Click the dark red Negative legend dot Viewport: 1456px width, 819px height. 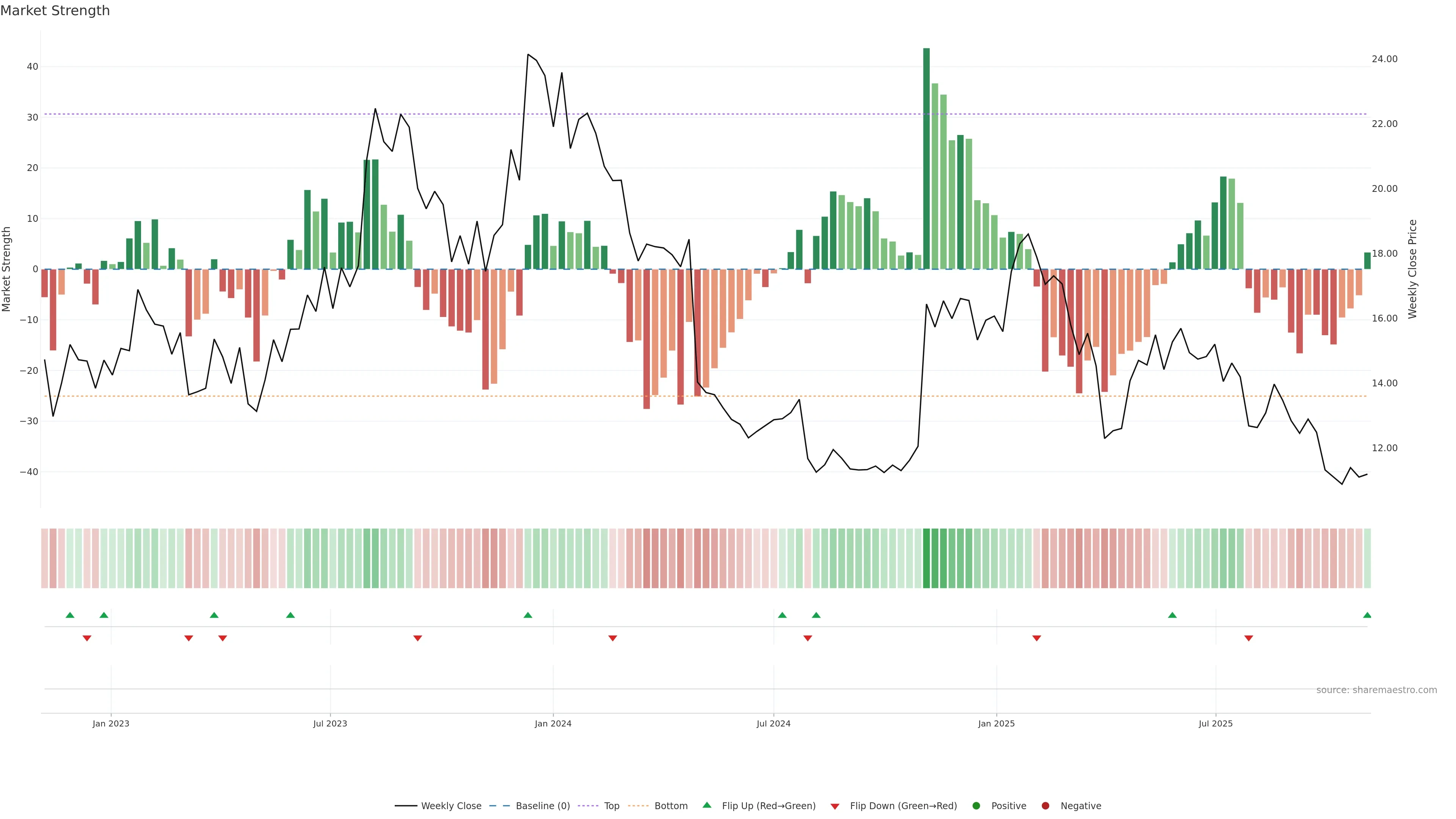[1045, 806]
